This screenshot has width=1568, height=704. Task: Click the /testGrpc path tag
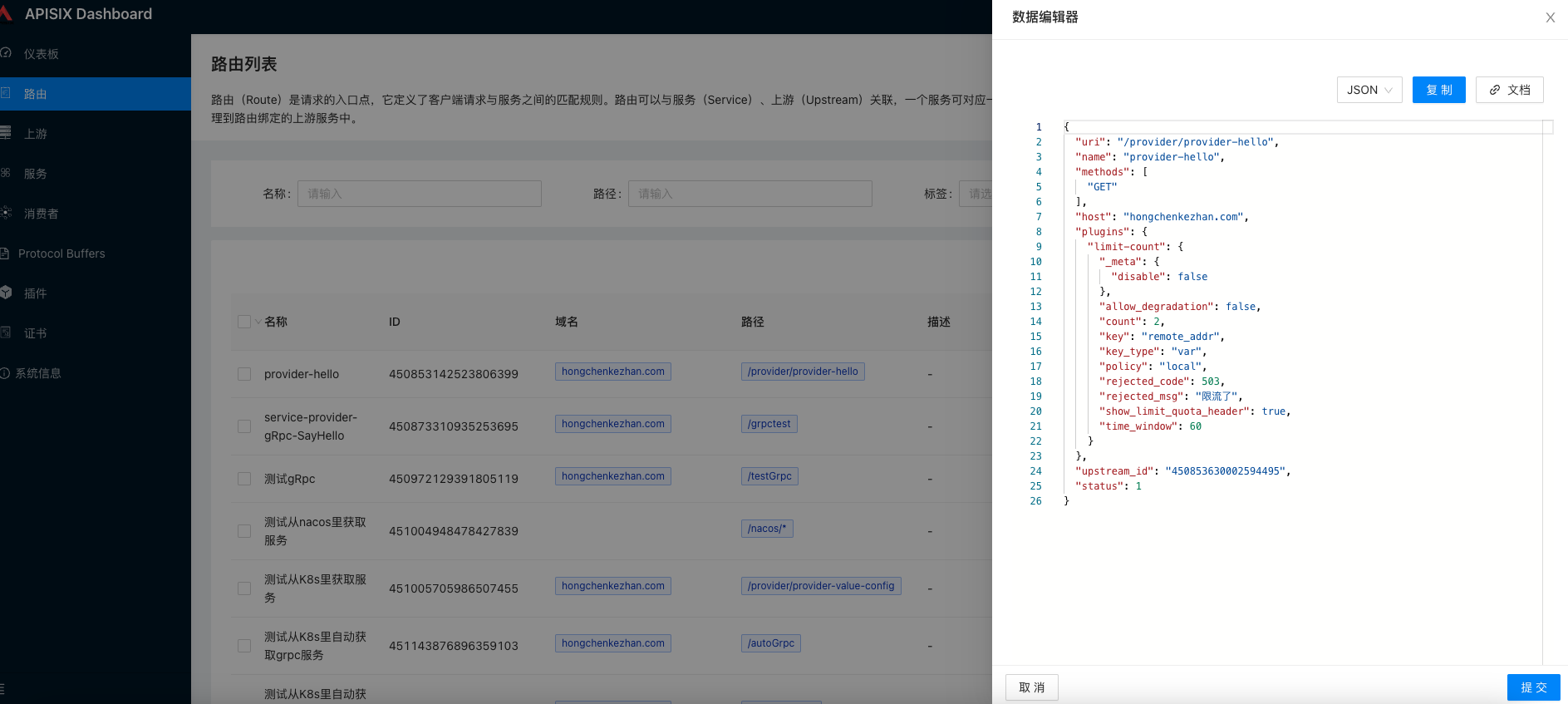(x=769, y=476)
